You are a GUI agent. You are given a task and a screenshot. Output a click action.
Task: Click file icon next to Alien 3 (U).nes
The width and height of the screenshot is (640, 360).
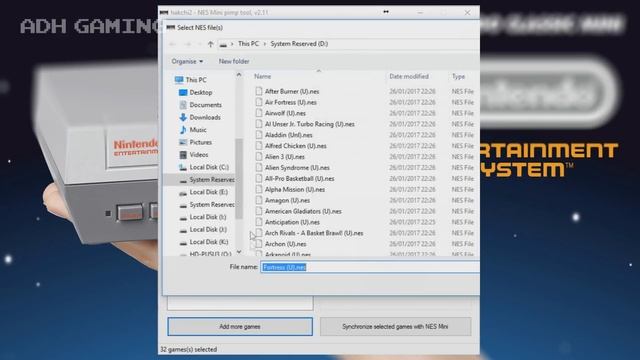point(259,157)
